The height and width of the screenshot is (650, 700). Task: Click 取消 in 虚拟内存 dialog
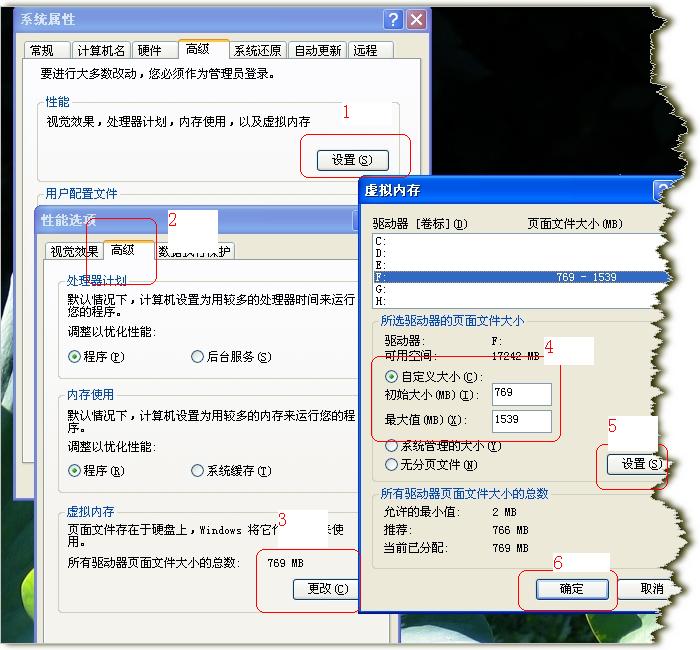[645, 589]
